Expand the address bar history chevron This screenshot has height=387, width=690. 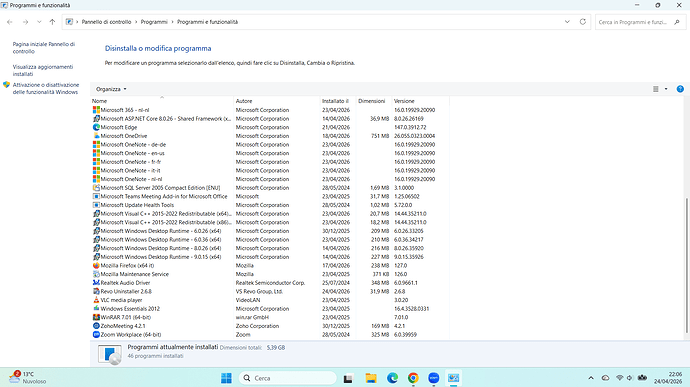click(567, 22)
